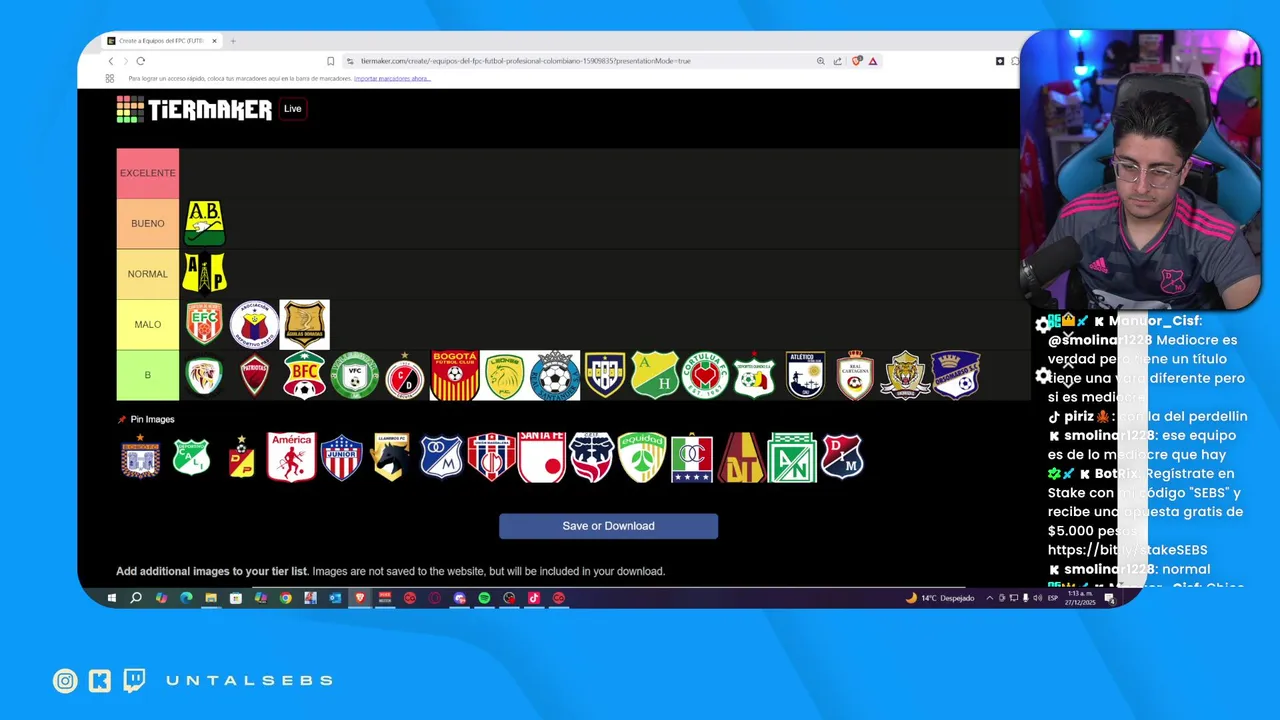The width and height of the screenshot is (1280, 720).
Task: Select the Cúcuta Deportivo CD crest
Action: tap(404, 375)
